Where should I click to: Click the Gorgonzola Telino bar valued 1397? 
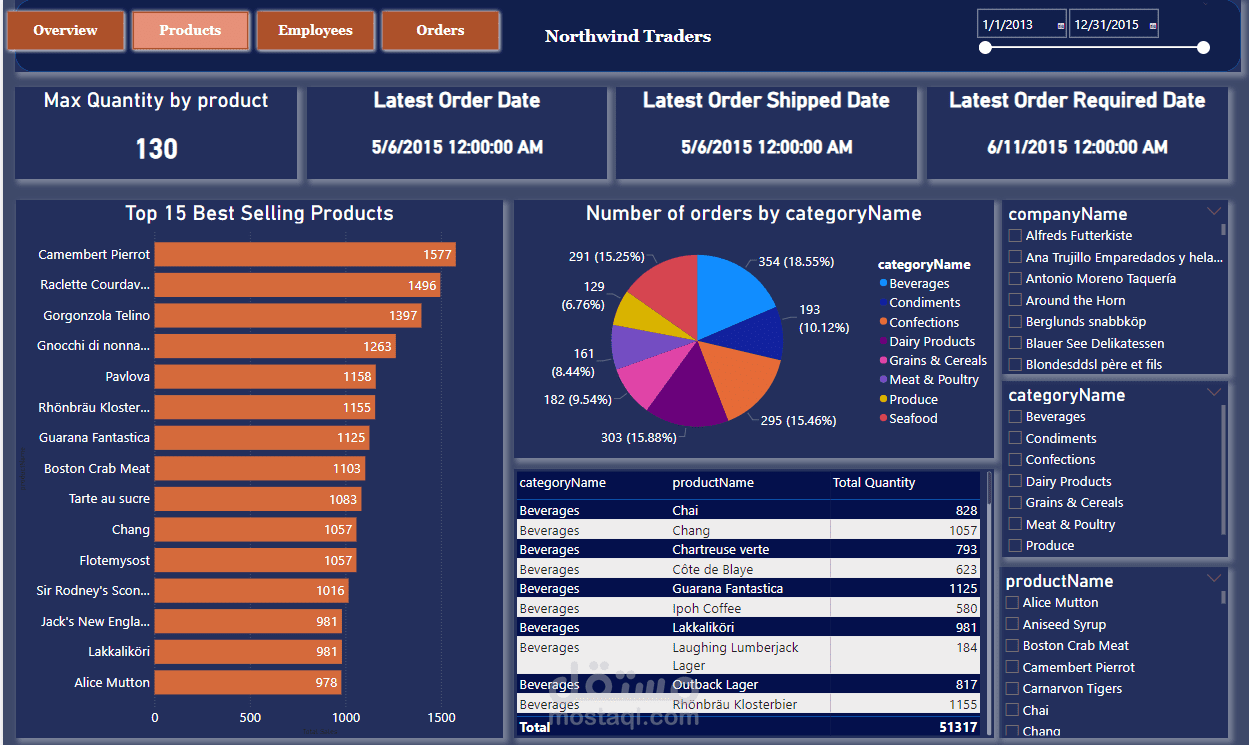coord(288,316)
